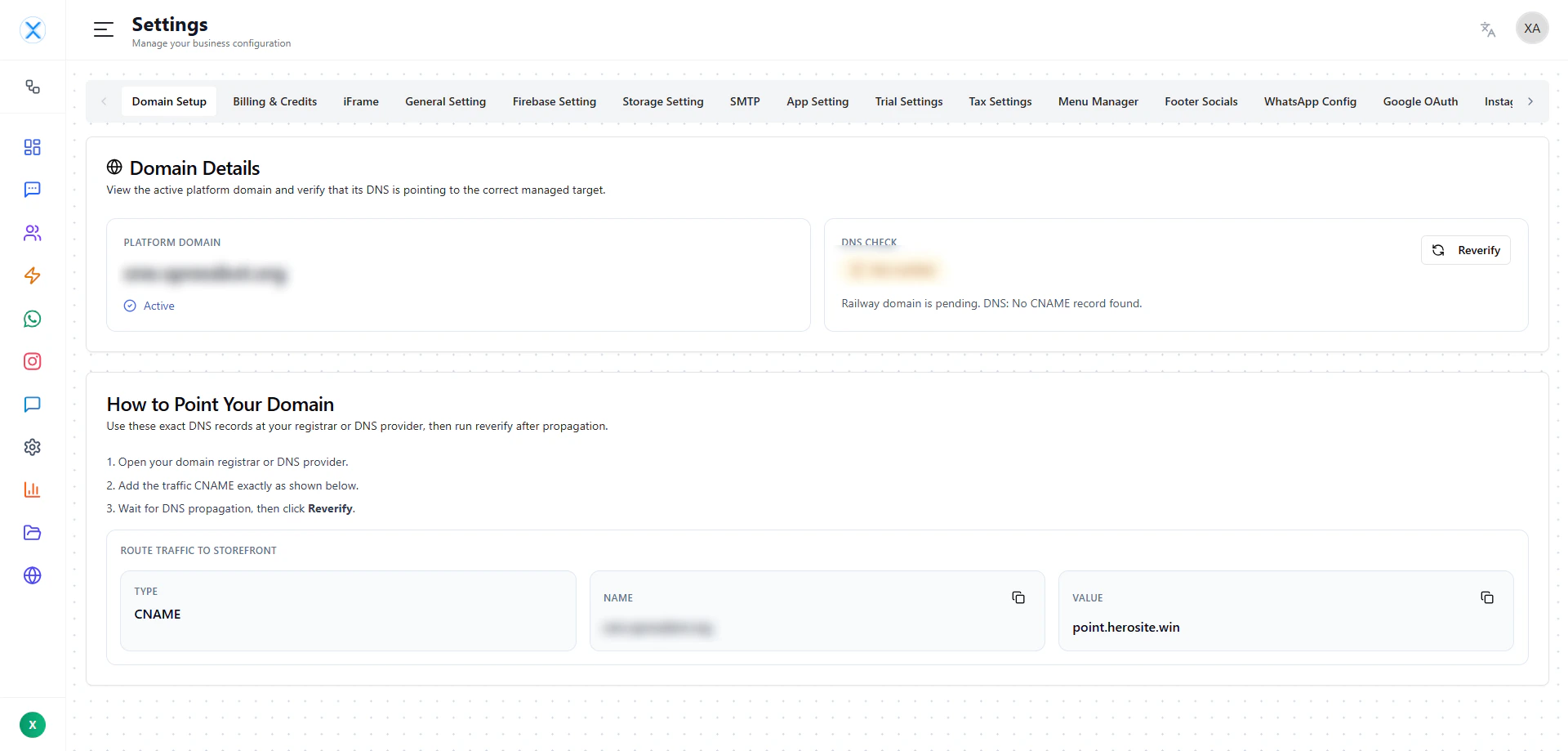The height and width of the screenshot is (751, 1568).
Task: Copy the NAME record using its copy icon
Action: [x=1018, y=597]
